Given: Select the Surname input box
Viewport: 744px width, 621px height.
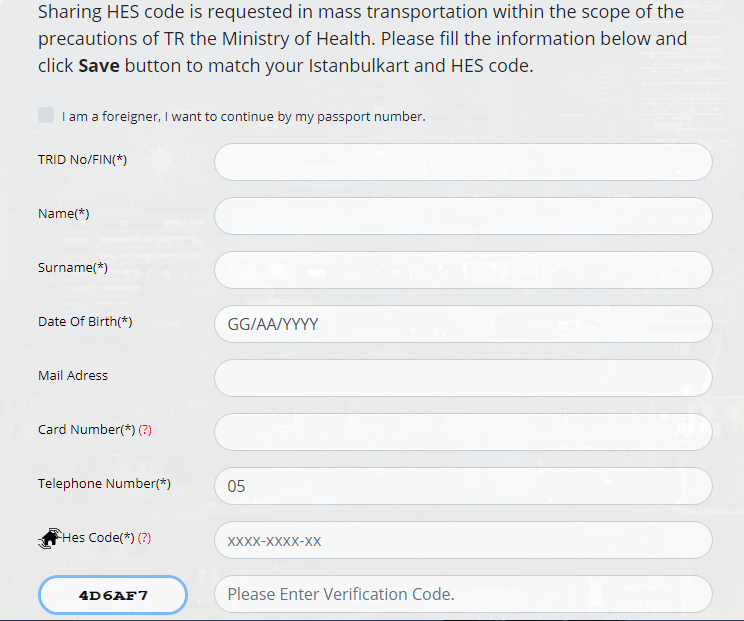Looking at the screenshot, I should point(463,270).
